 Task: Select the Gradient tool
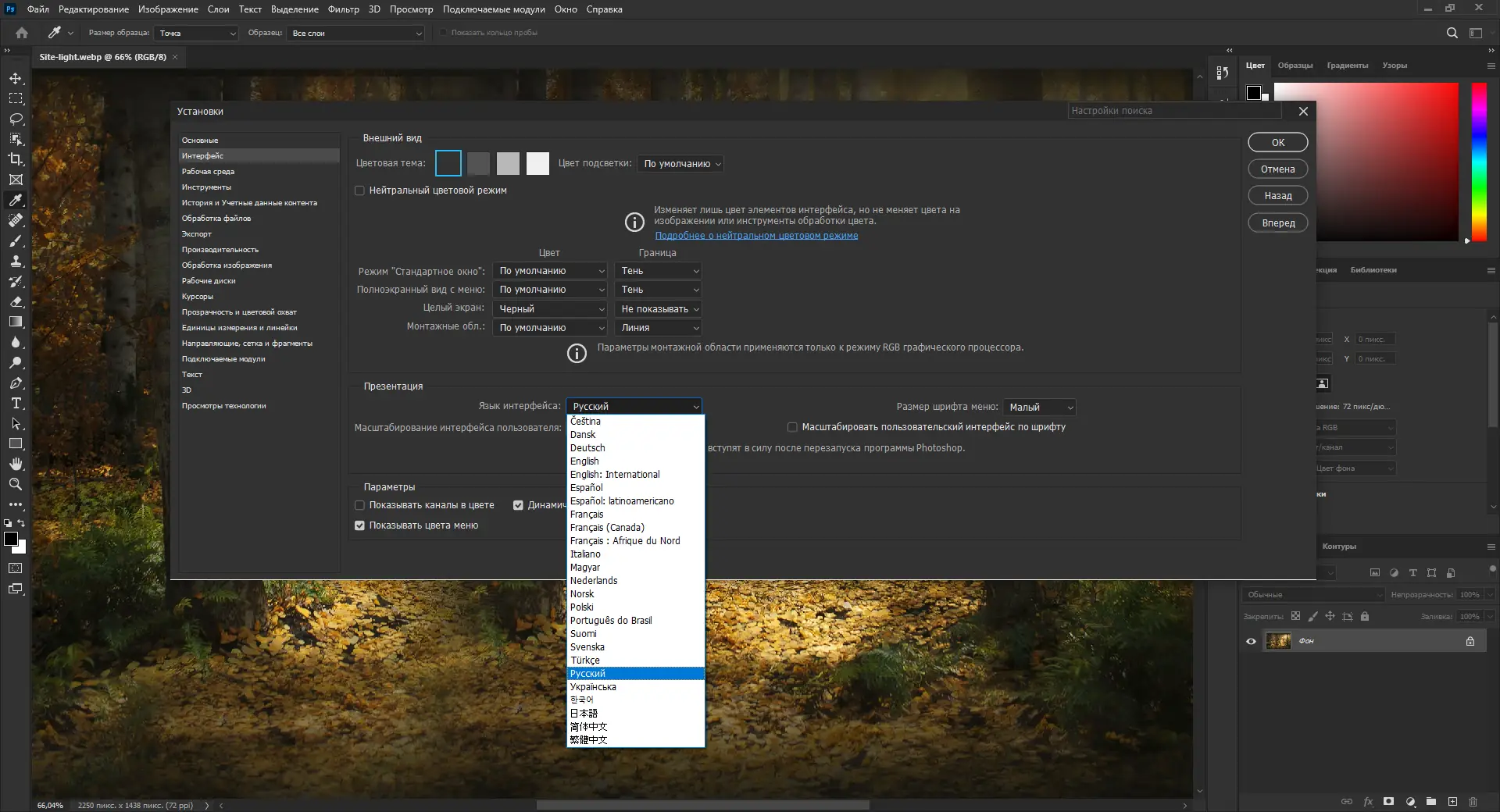tap(16, 322)
